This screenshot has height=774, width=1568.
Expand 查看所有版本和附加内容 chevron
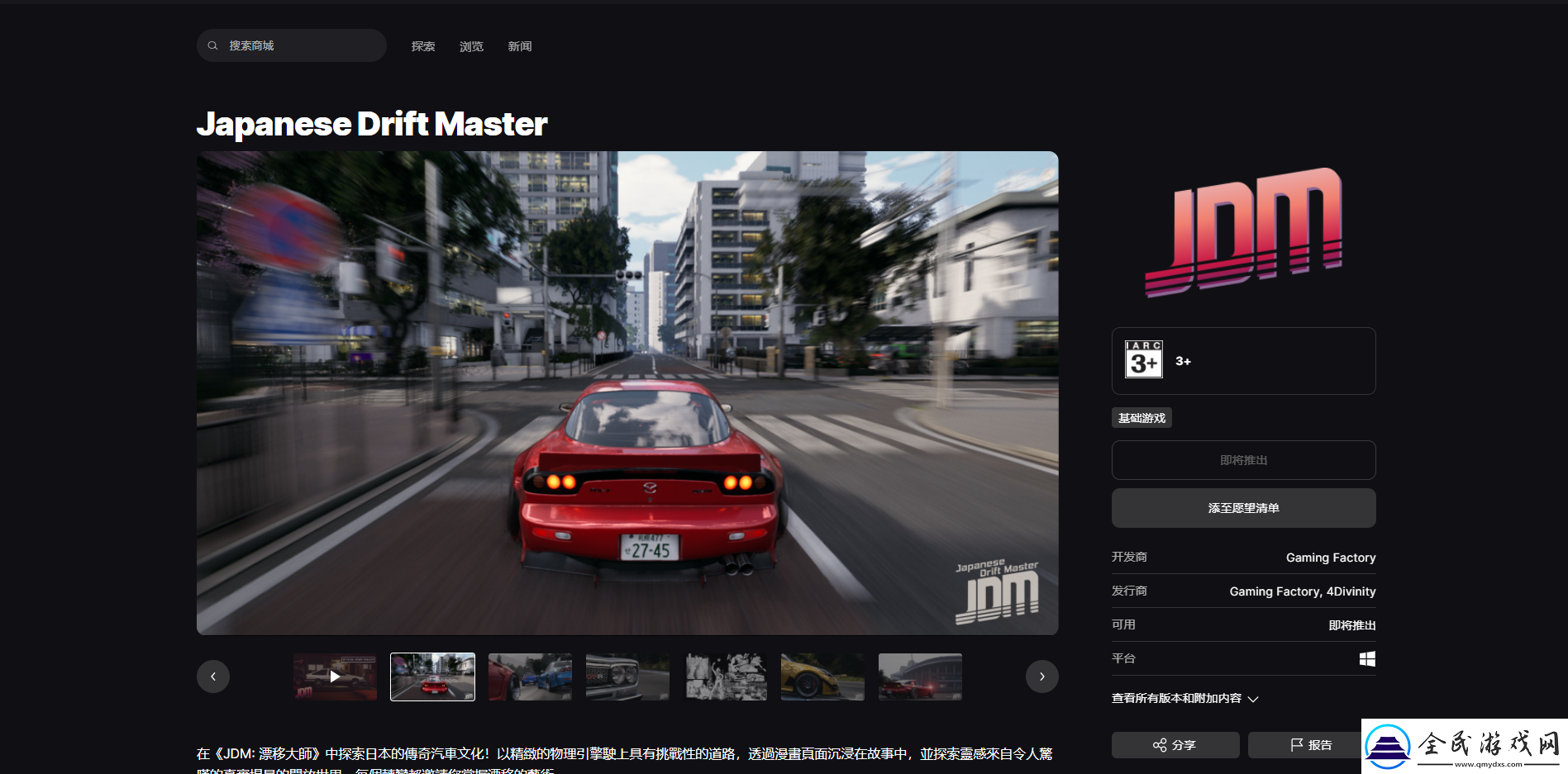point(1253,699)
